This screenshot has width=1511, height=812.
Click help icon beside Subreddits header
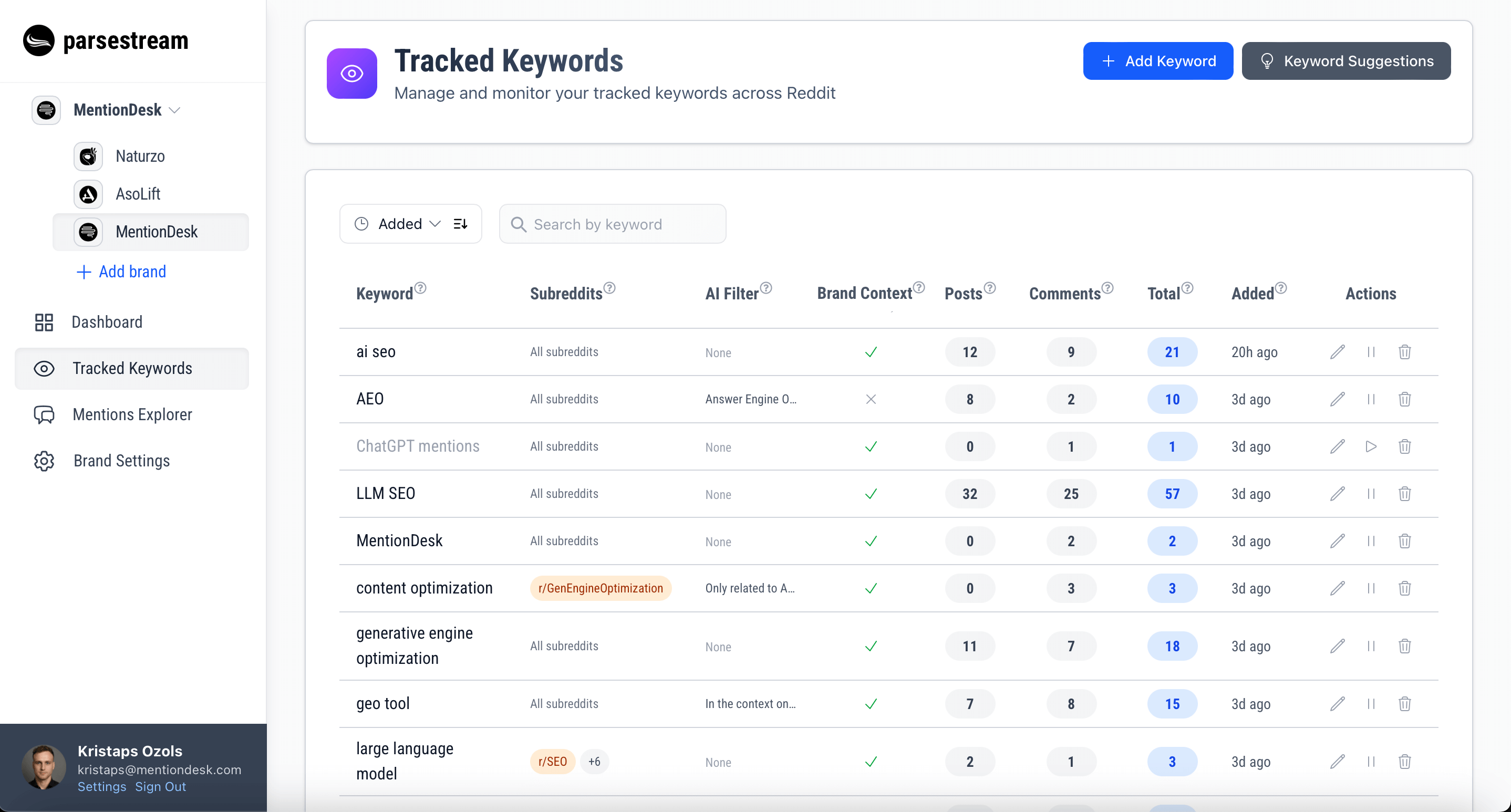tap(609, 288)
